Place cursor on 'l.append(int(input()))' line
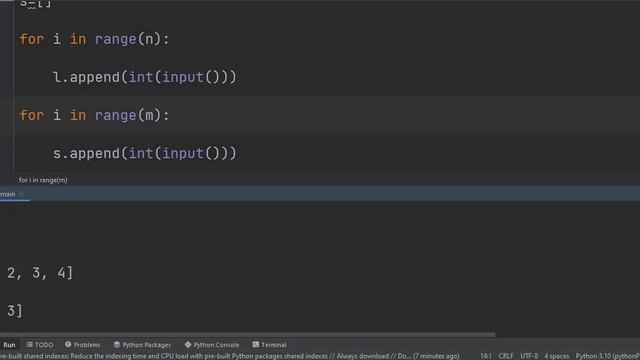 (144, 77)
